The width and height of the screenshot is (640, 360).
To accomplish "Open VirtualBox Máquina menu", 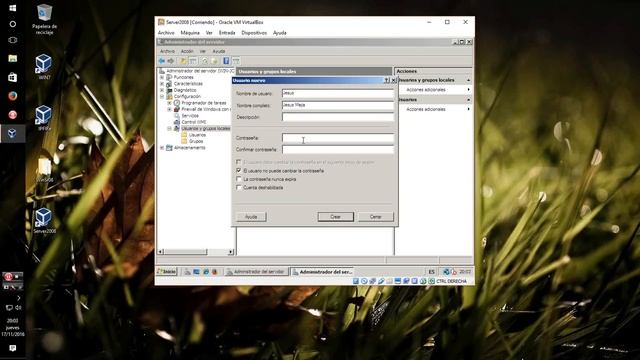I will (190, 33).
